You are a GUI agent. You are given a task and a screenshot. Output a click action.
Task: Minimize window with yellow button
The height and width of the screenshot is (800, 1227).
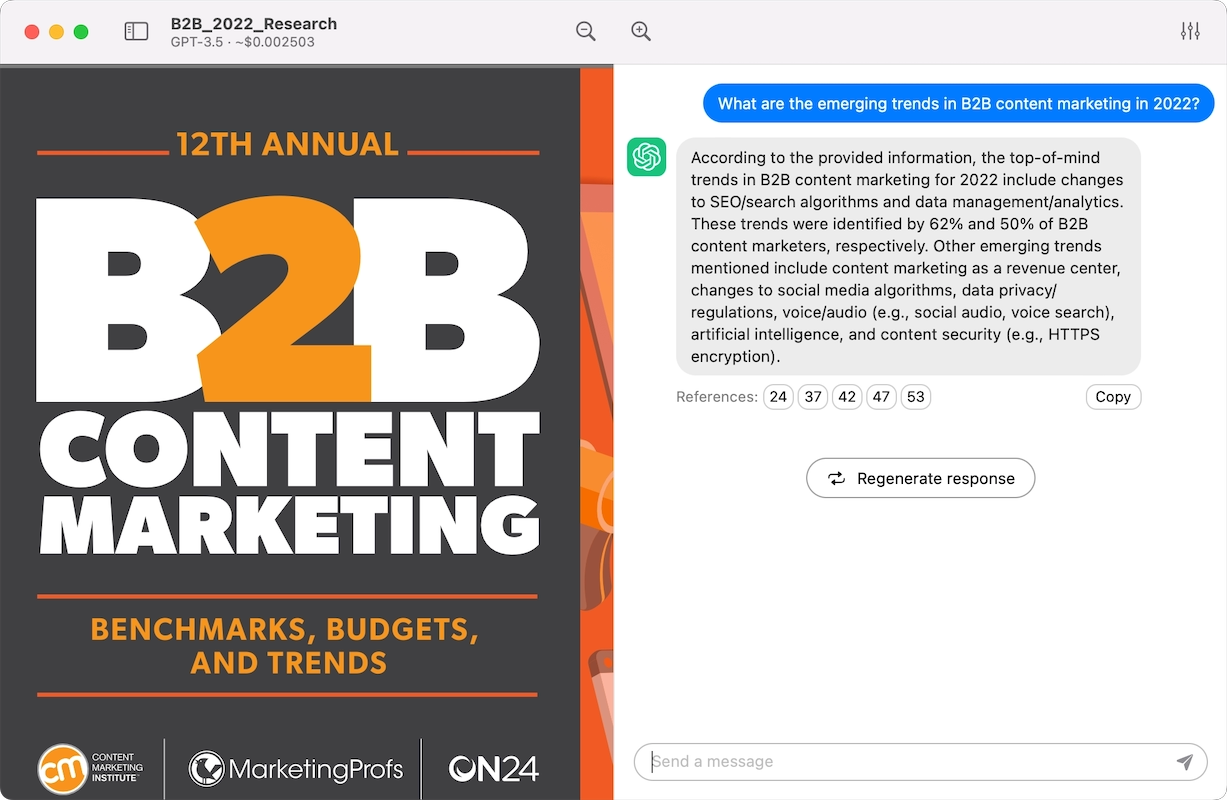(56, 32)
